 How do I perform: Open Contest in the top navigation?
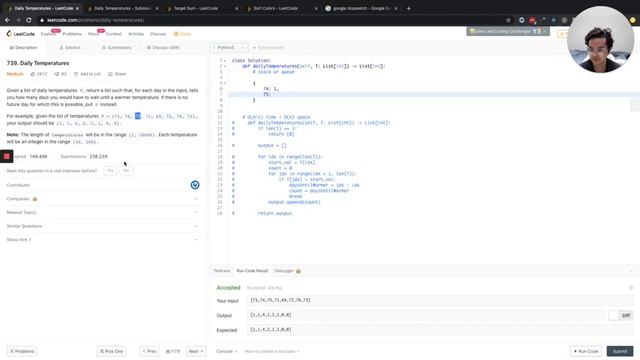tap(114, 34)
